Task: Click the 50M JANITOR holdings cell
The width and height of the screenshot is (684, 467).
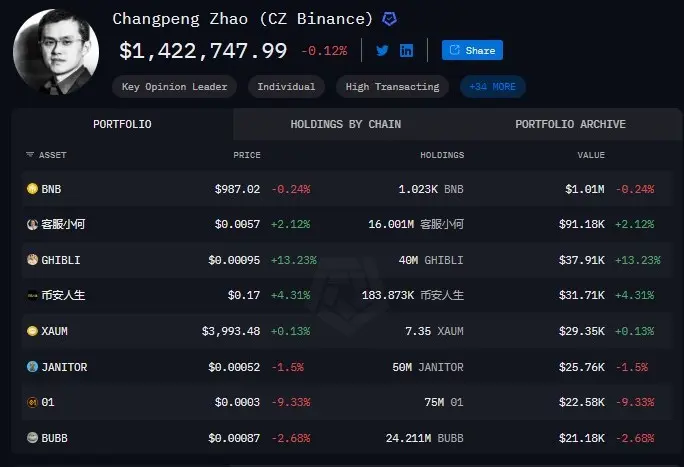Action: pos(428,367)
